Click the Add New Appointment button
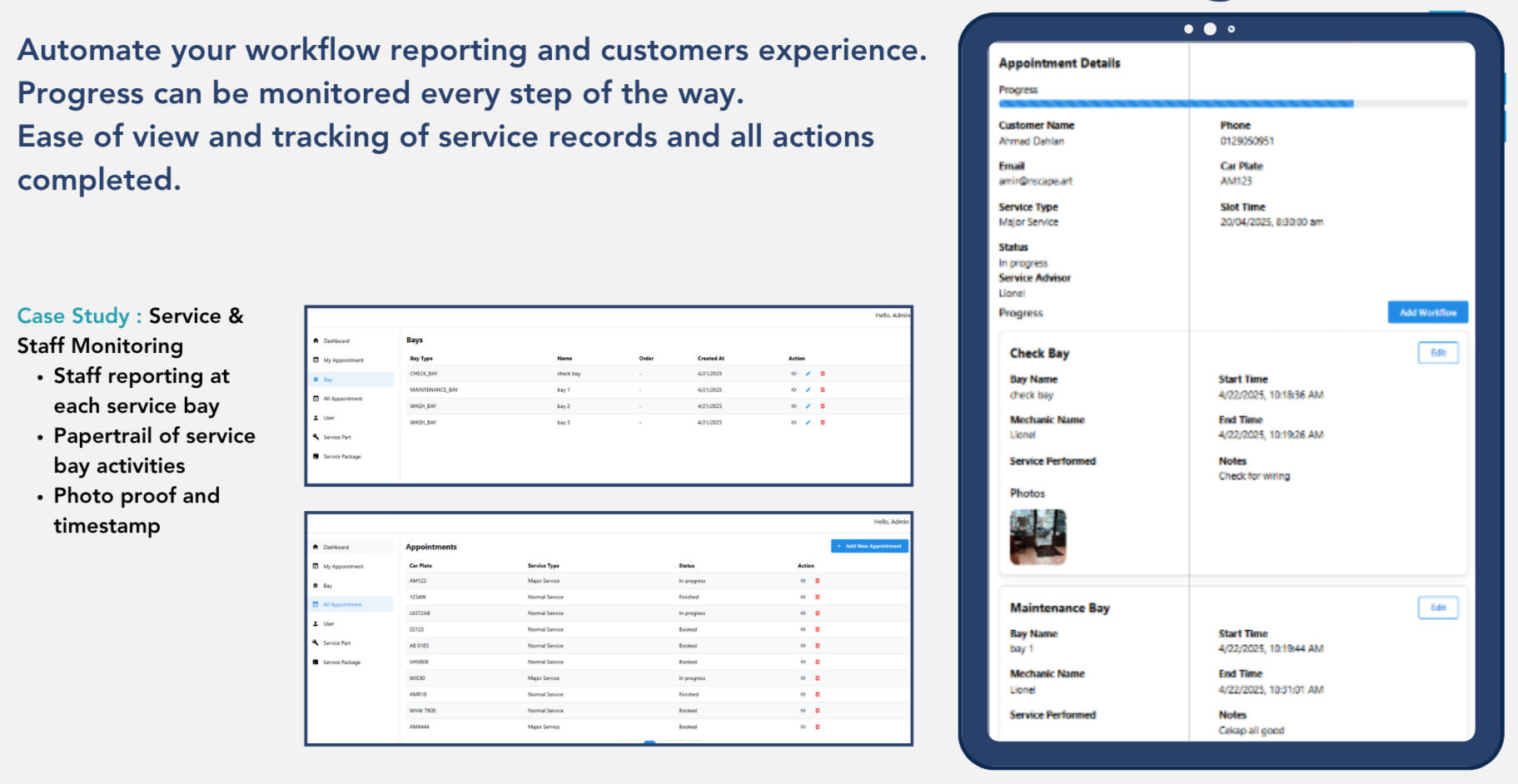Viewport: 1518px width, 784px height. click(869, 546)
